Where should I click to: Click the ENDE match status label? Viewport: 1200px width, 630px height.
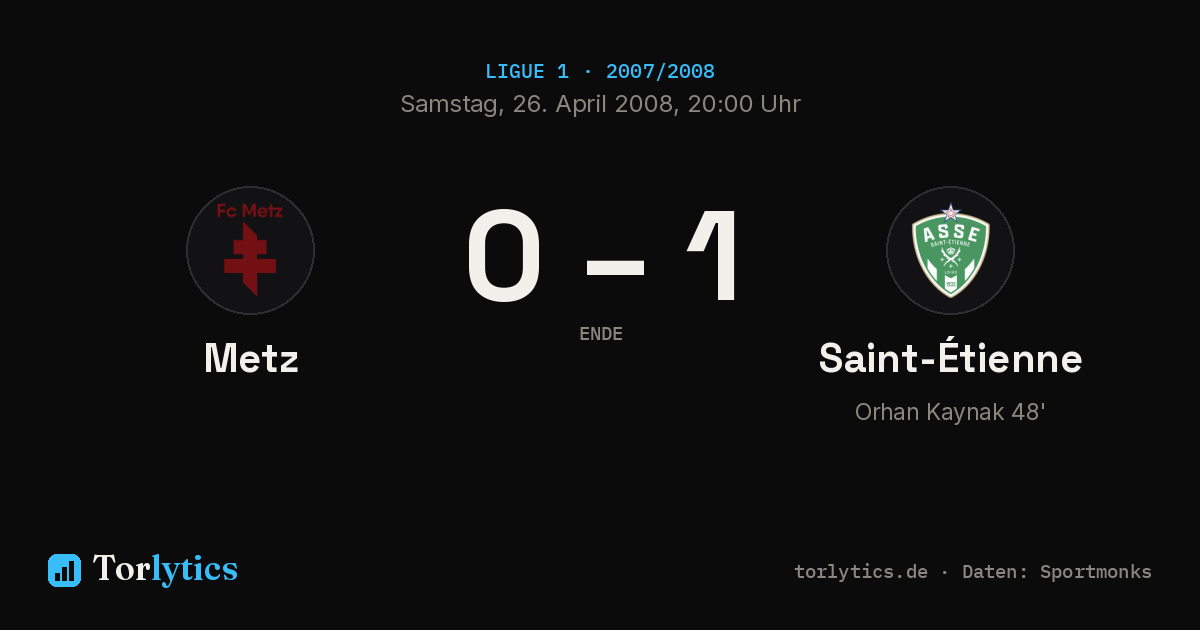pyautogui.click(x=601, y=334)
